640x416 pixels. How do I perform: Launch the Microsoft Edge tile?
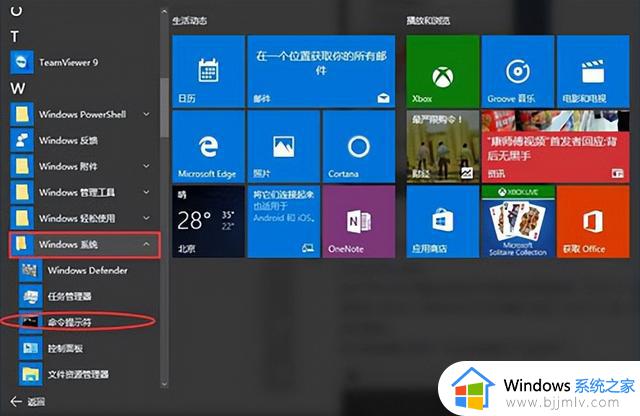pos(209,147)
